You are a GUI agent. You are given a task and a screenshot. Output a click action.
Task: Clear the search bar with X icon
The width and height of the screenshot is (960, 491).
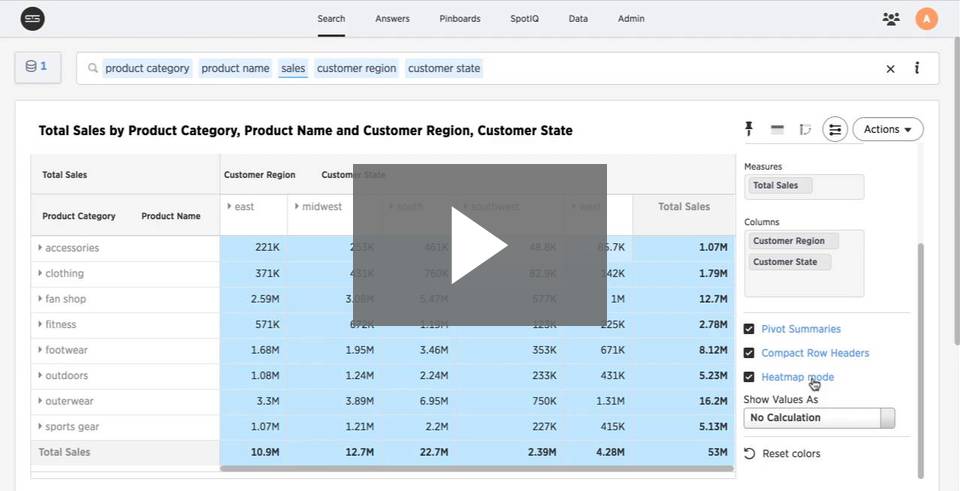890,69
